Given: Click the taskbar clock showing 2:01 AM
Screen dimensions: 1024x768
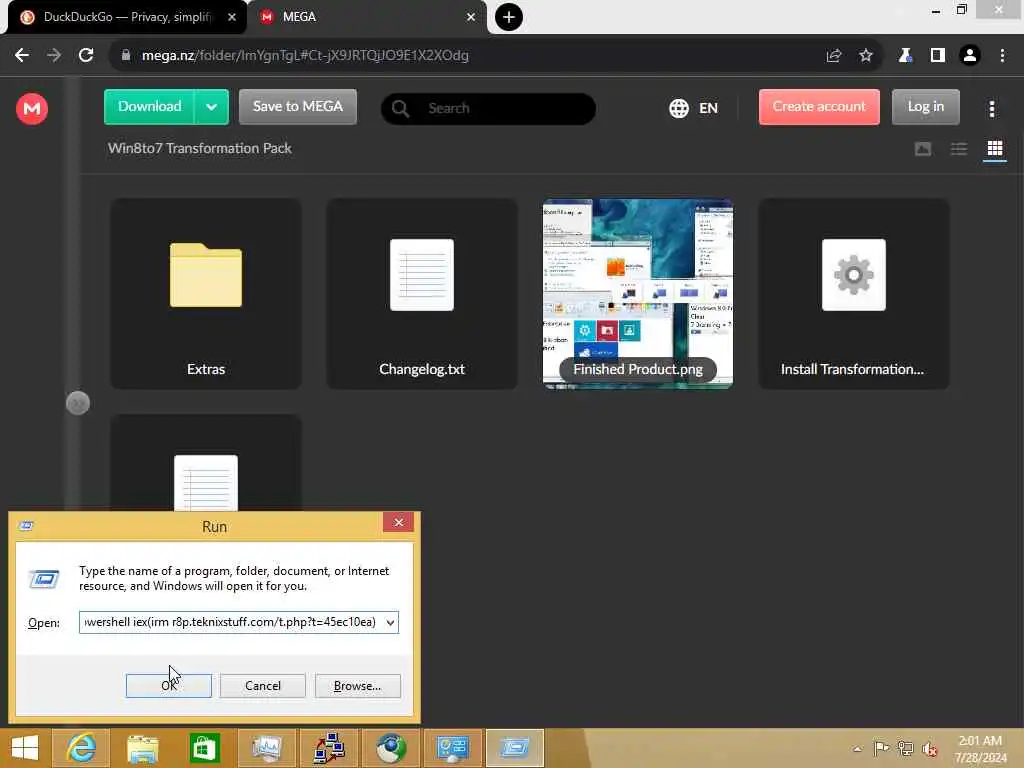Looking at the screenshot, I should click(980, 749).
